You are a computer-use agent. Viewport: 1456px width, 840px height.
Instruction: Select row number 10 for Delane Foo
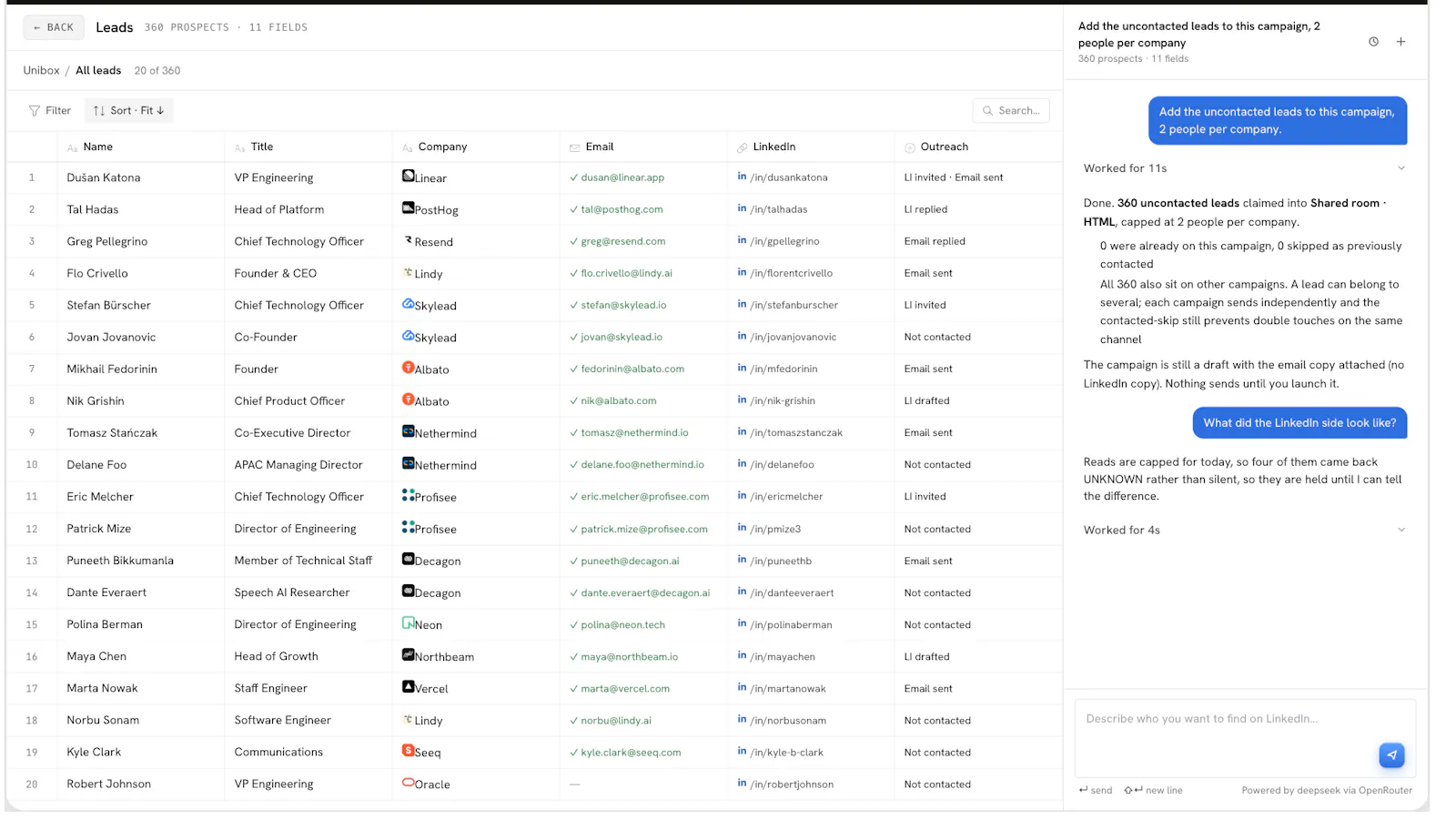tap(32, 465)
